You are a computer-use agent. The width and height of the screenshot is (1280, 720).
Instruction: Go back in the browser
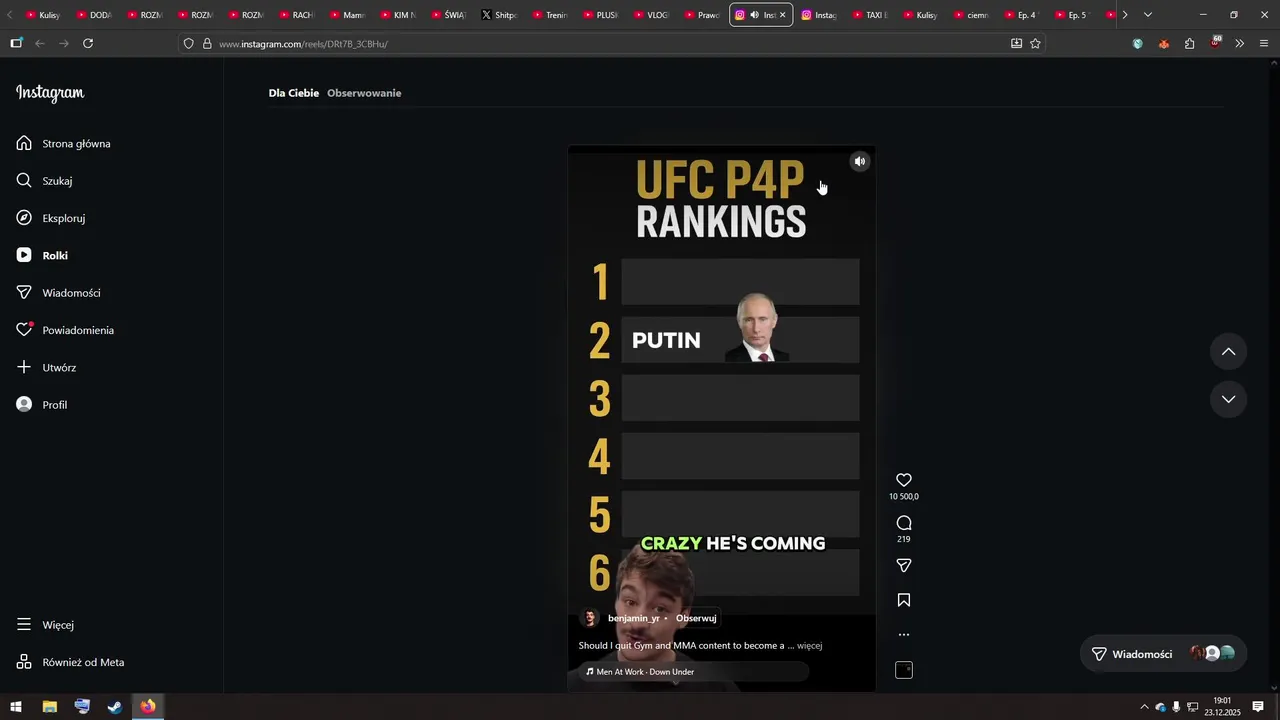click(40, 44)
